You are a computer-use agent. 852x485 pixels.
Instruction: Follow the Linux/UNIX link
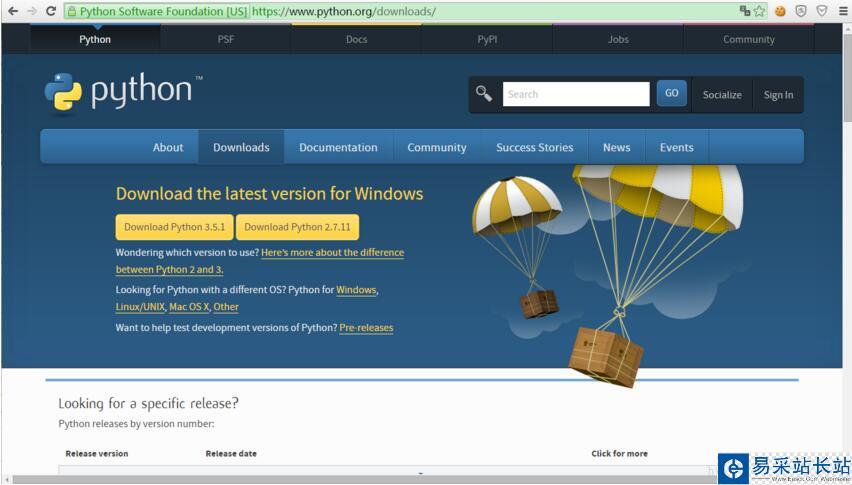140,306
